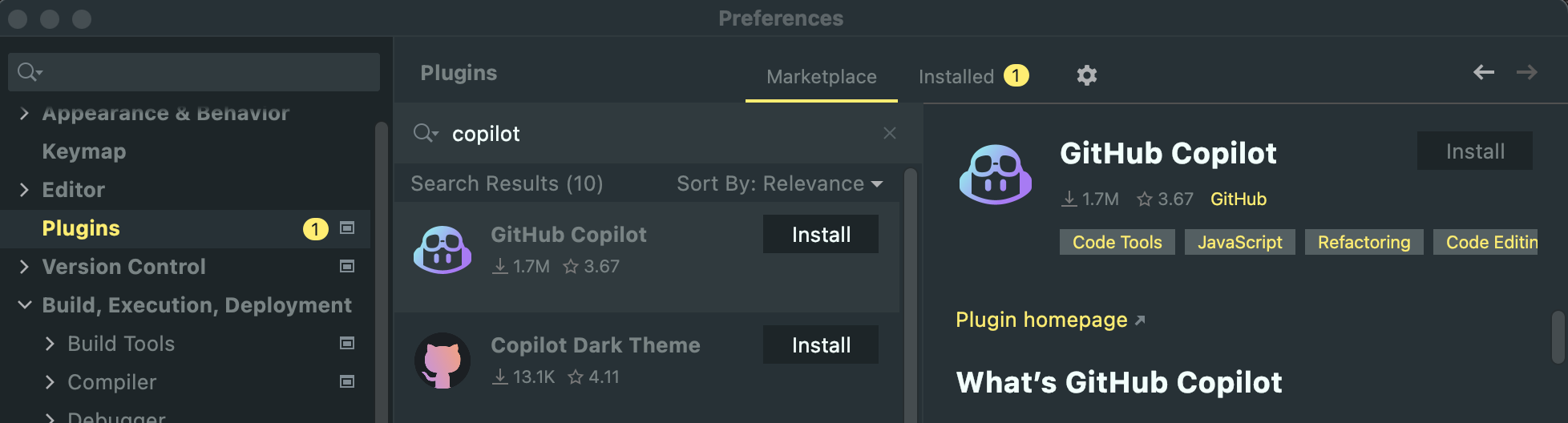This screenshot has height=423, width=1568.
Task: Select the Copilot Dark Theme icon
Action: coord(443,361)
